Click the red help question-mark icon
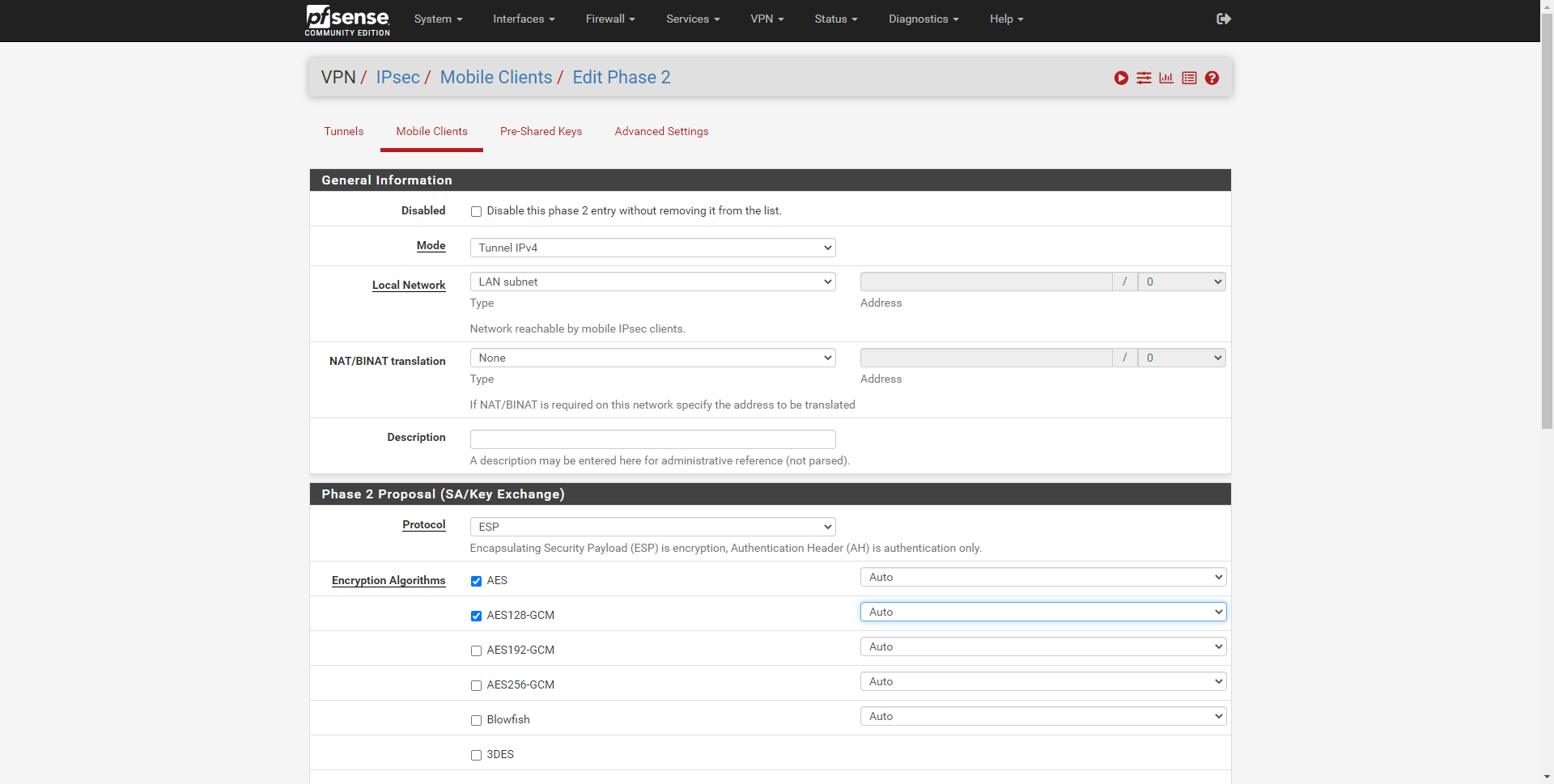1554x784 pixels. (1212, 78)
